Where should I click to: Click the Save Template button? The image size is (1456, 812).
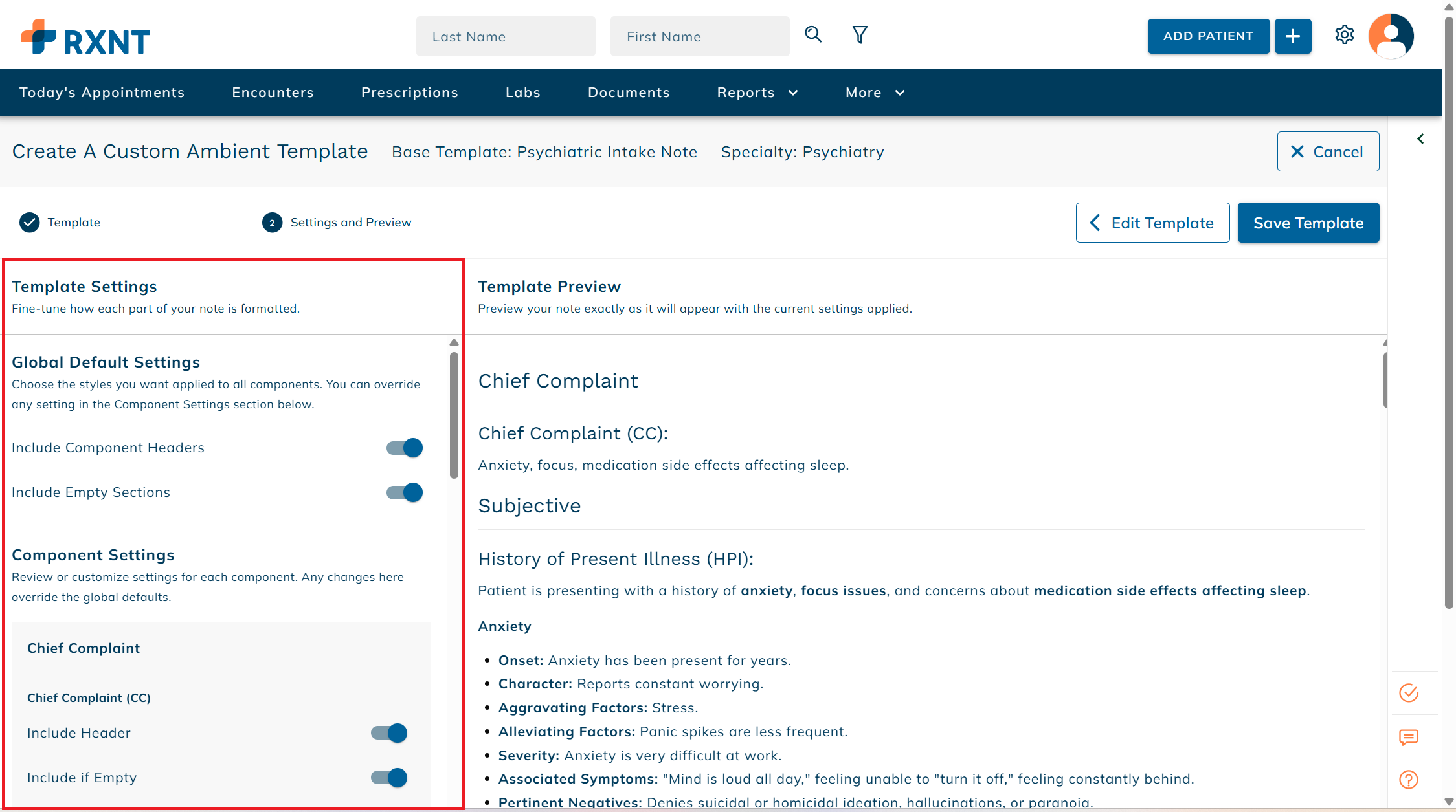1308,223
